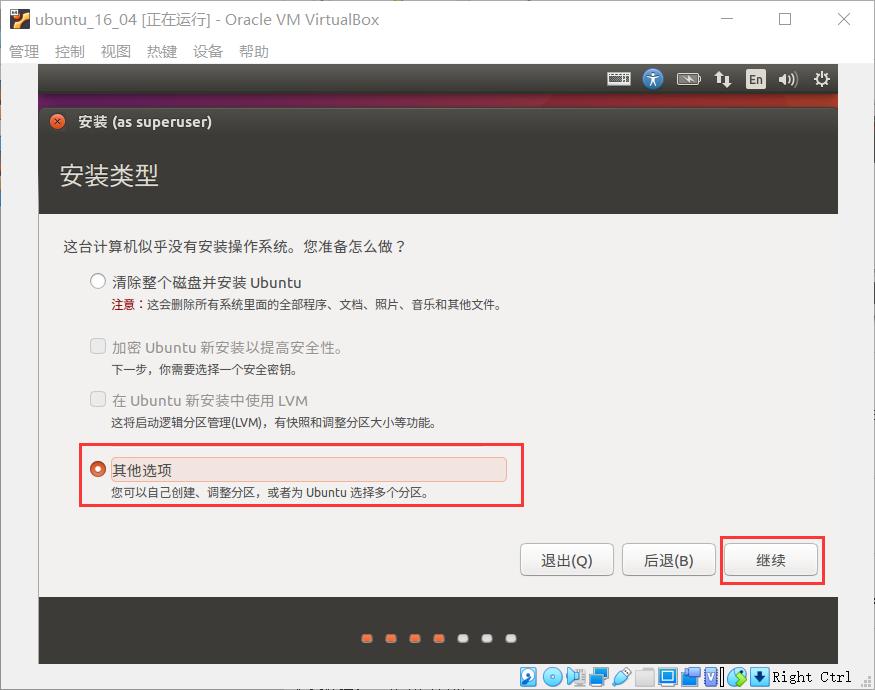The image size is (875, 690).
Task: Click the recording status icon with overlapping screens
Action: tap(691, 677)
